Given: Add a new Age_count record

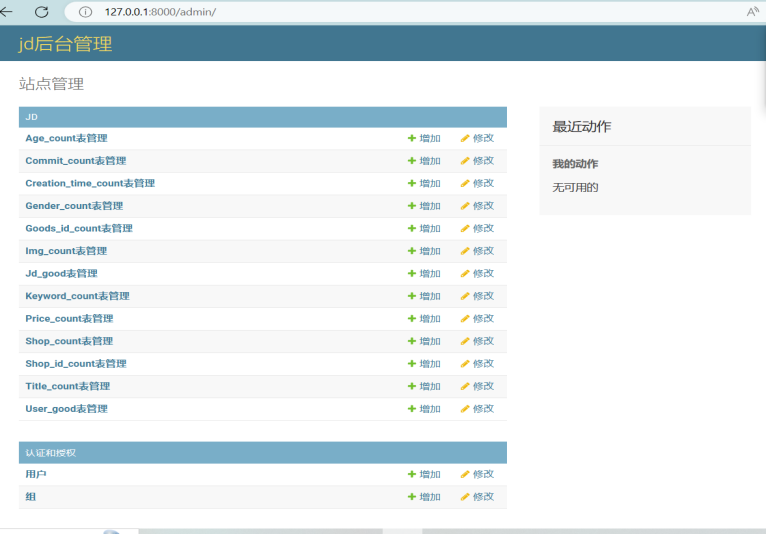Looking at the screenshot, I should (x=424, y=138).
